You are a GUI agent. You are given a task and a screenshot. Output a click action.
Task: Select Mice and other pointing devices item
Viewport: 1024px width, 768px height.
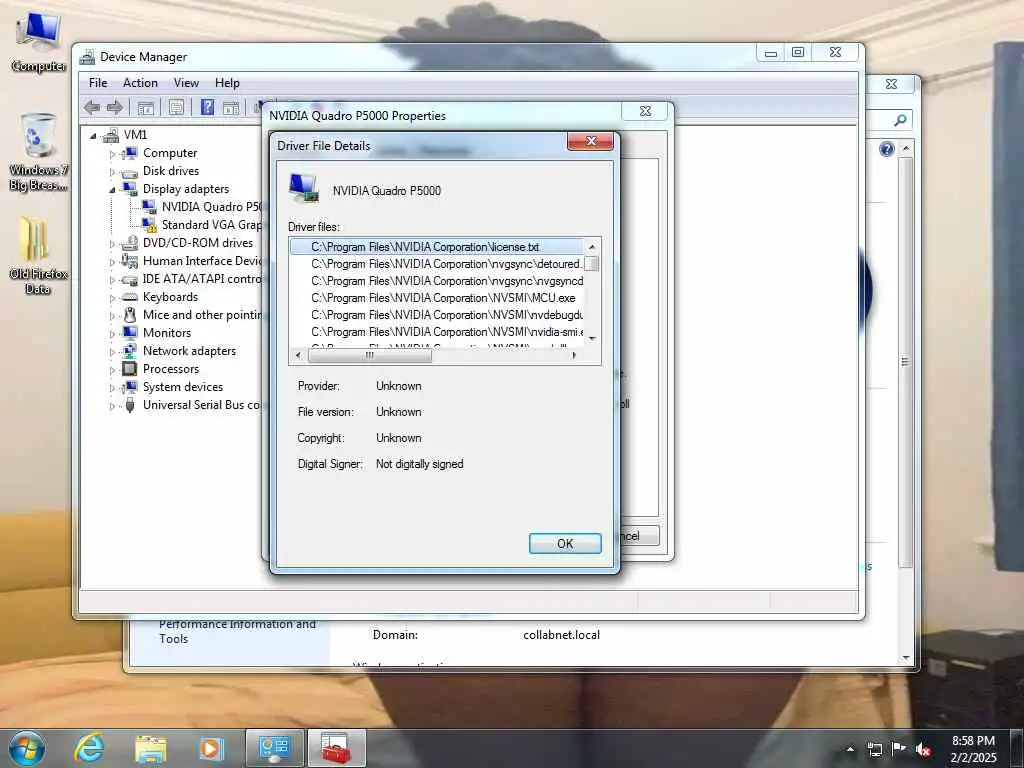pos(202,315)
